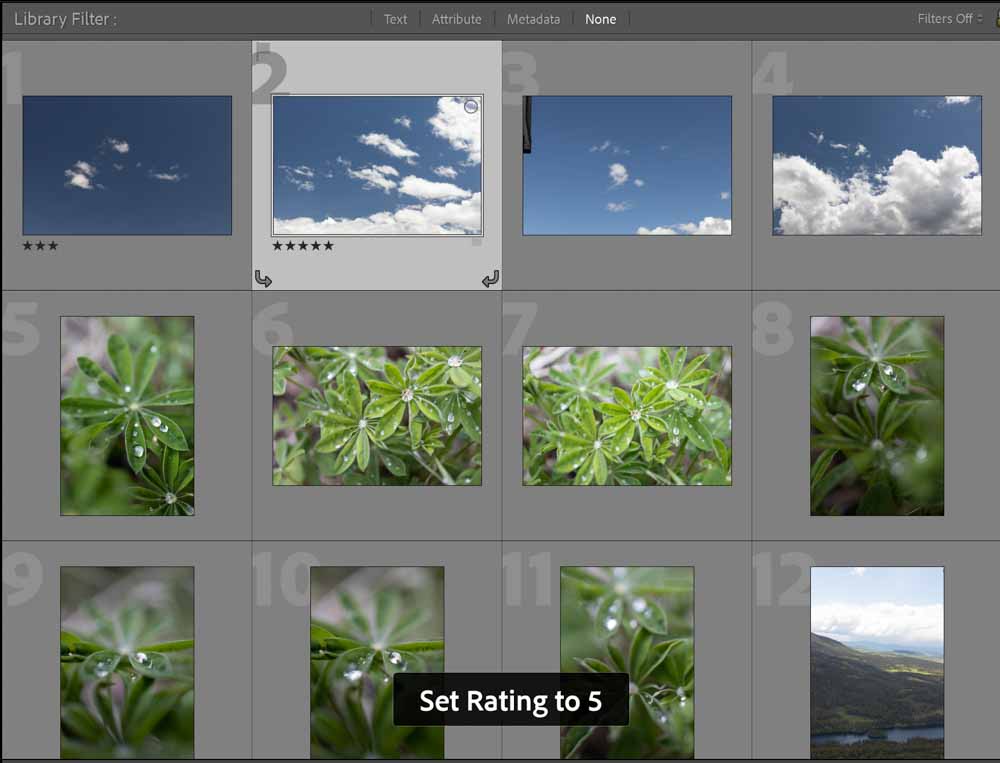Select leaf close-up photo in cell 10

[378, 662]
